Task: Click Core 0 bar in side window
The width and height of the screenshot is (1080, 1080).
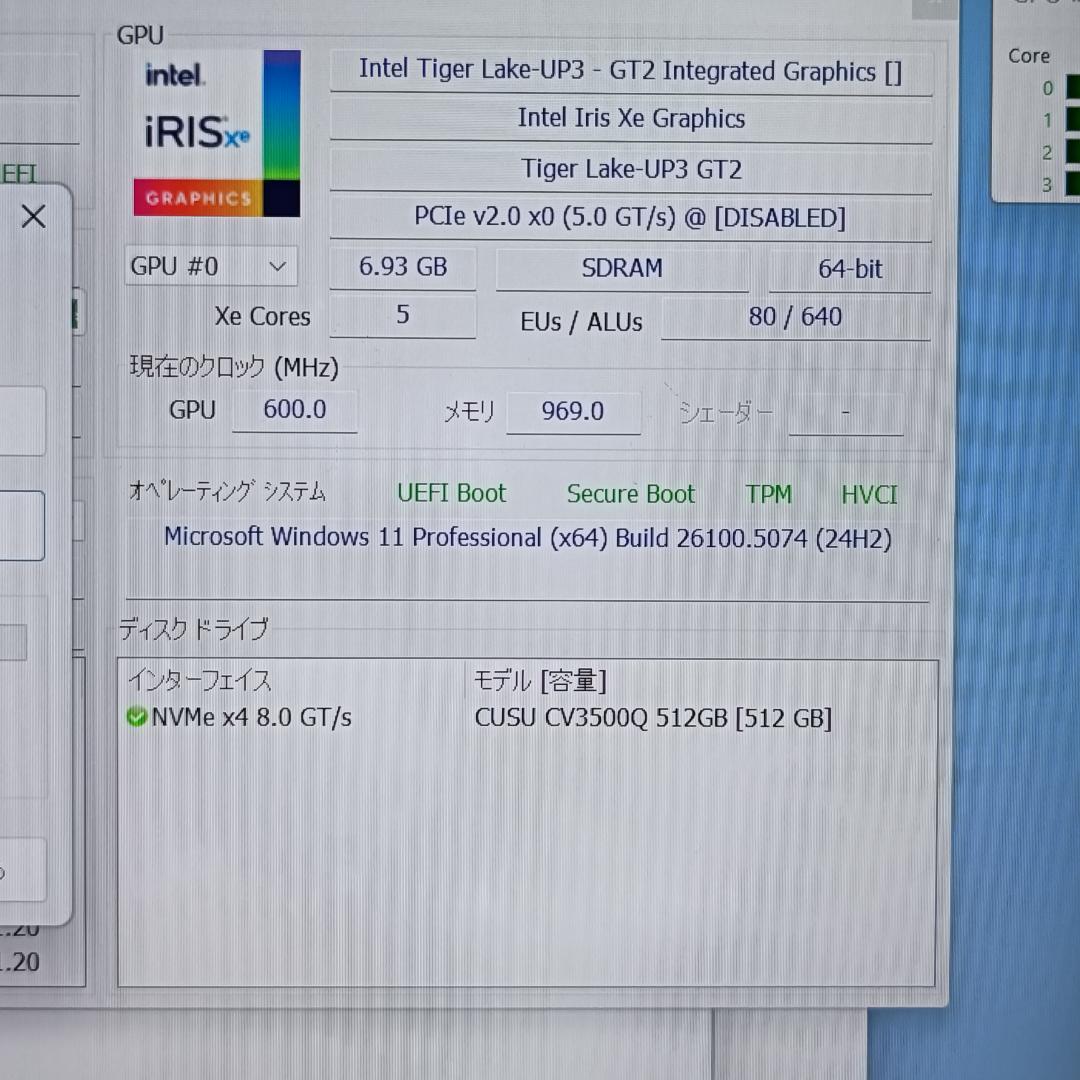Action: tap(1072, 87)
